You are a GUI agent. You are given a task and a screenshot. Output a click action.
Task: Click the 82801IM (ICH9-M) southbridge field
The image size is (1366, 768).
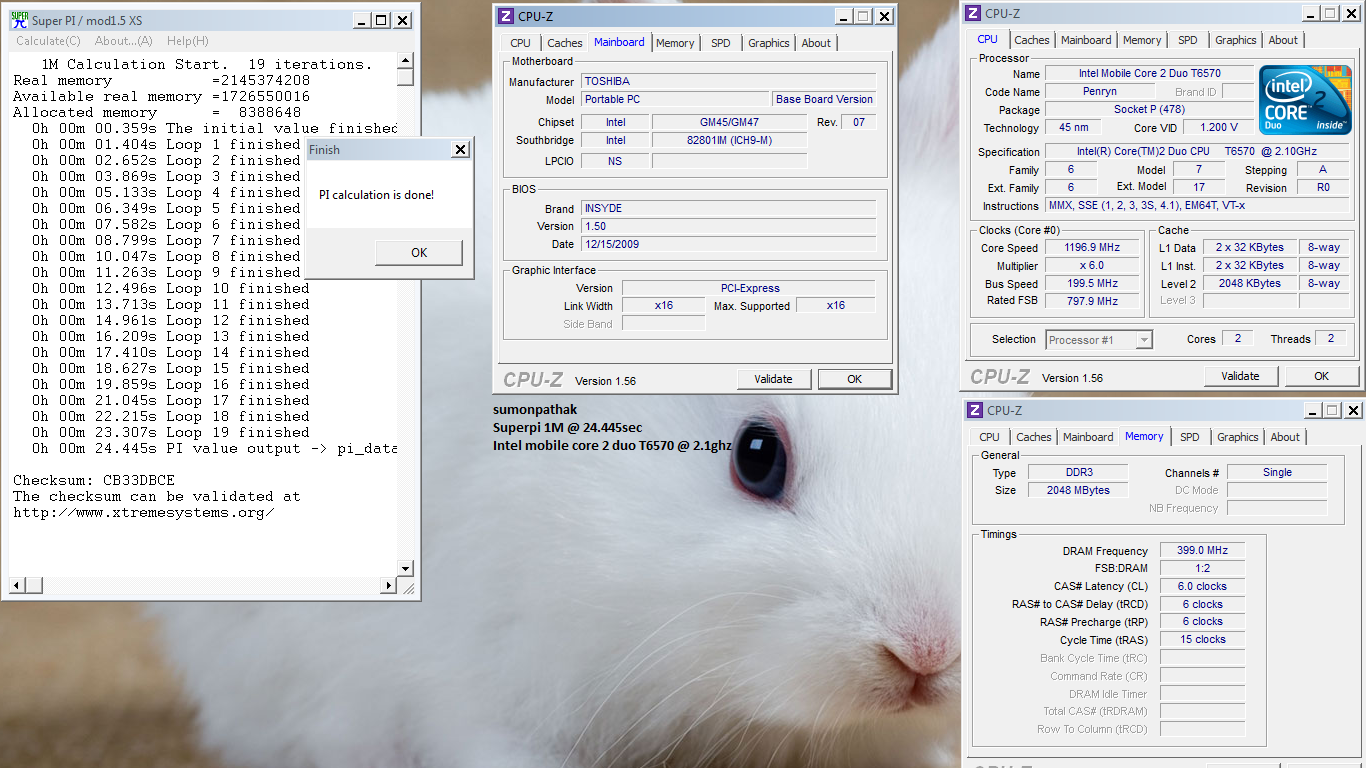729,140
